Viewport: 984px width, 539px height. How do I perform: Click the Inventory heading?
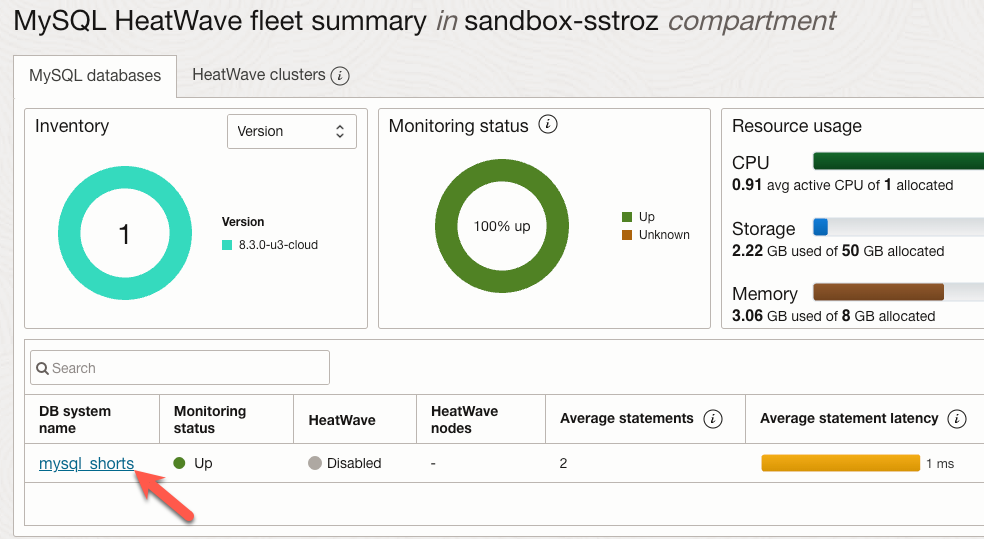click(72, 126)
